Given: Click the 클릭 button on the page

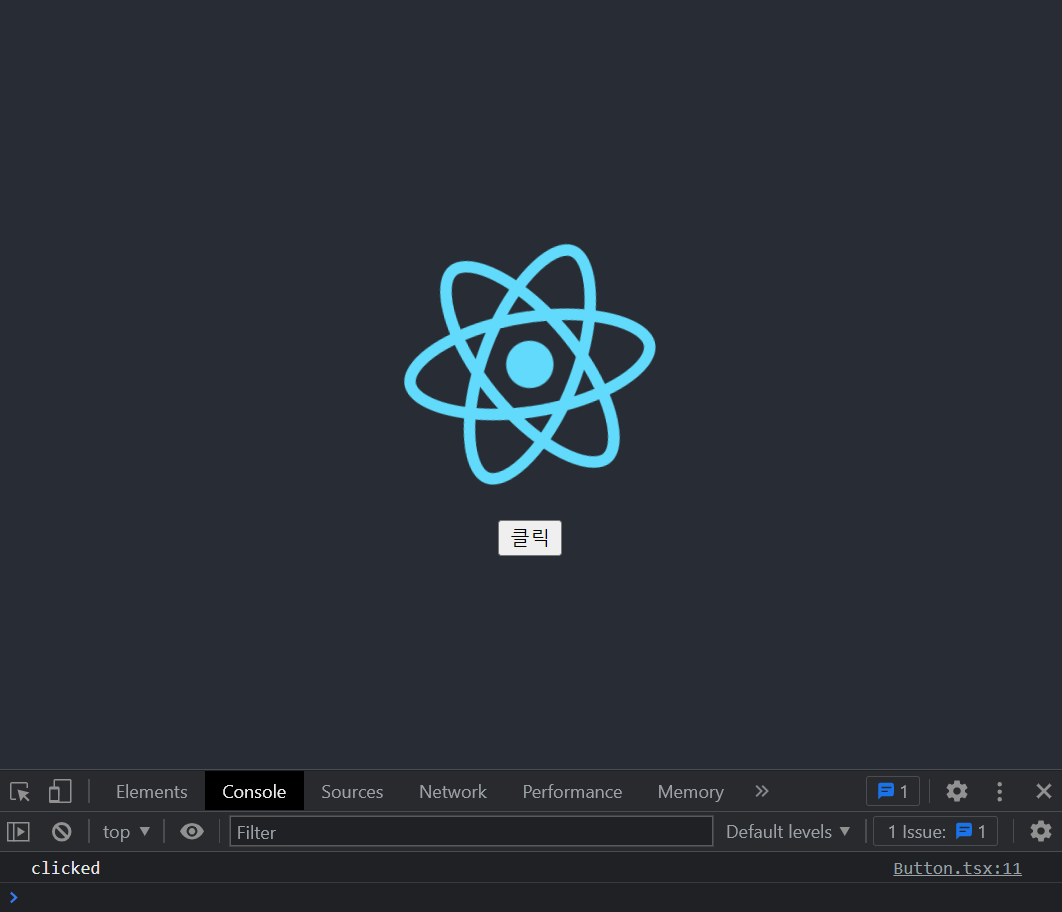Looking at the screenshot, I should click(x=530, y=538).
